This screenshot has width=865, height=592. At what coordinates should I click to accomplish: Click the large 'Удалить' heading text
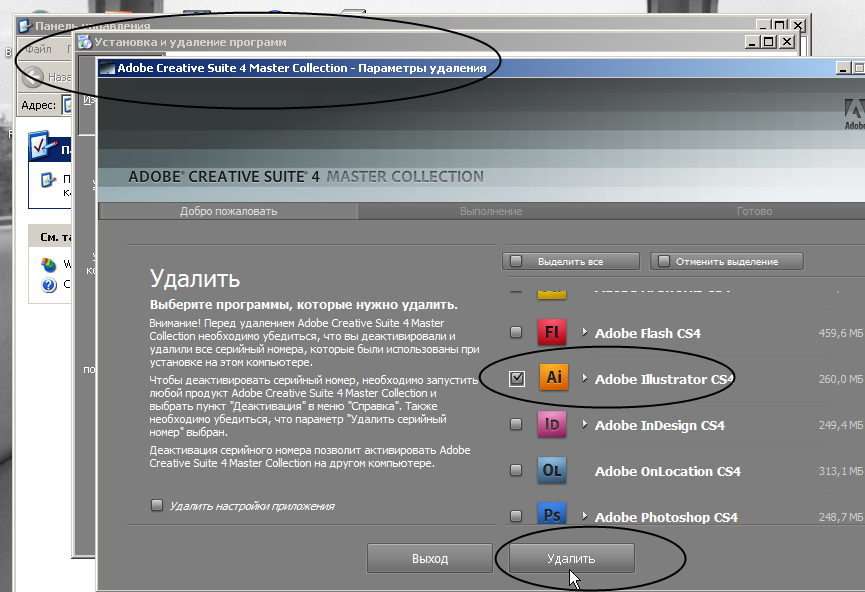(x=195, y=279)
